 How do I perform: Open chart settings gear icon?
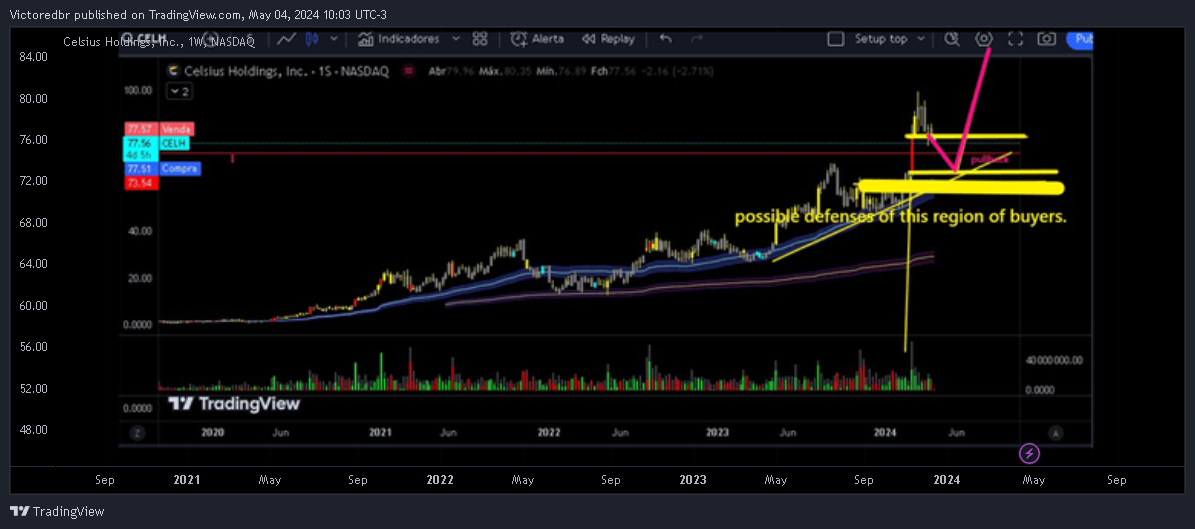pos(984,39)
